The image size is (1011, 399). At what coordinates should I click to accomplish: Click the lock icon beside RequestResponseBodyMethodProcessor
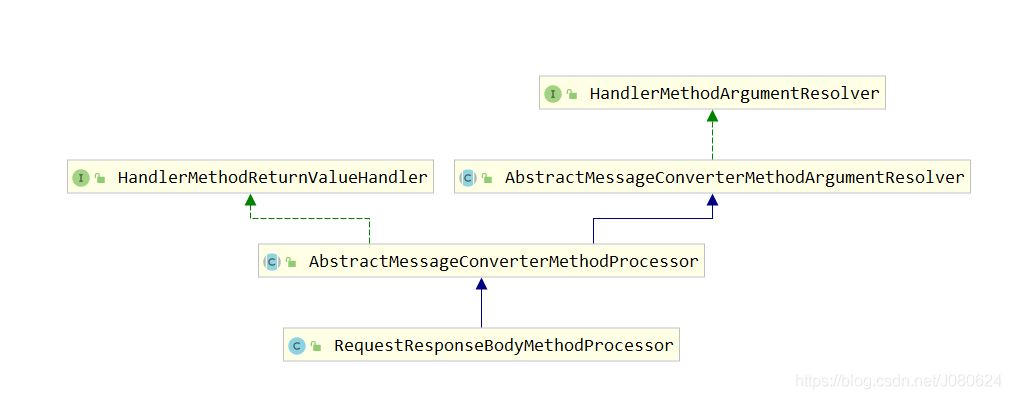(316, 346)
